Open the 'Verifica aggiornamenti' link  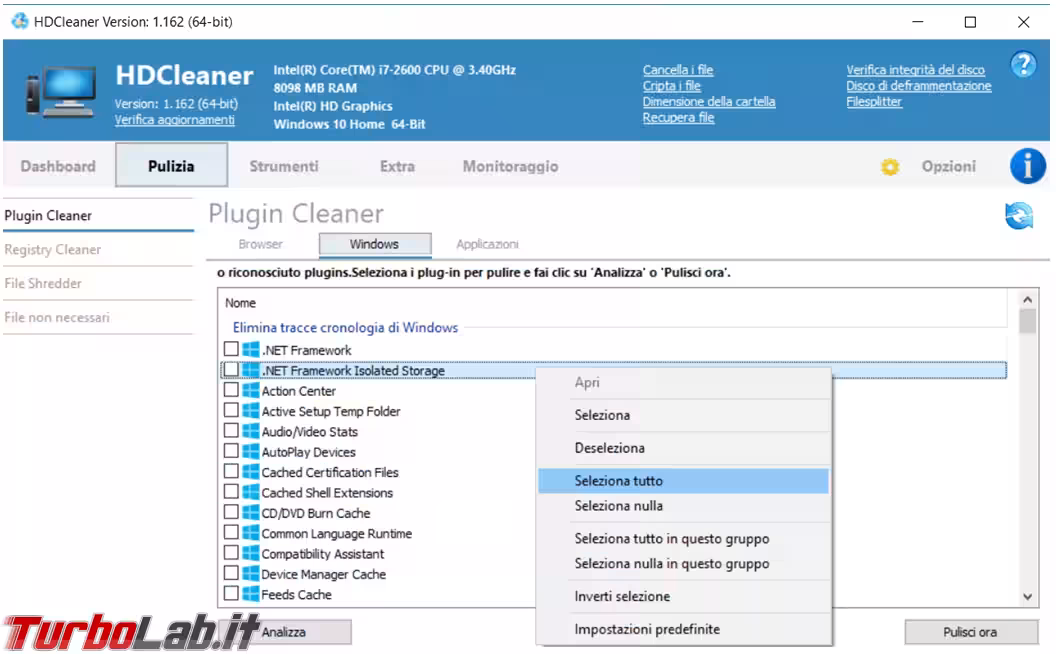click(174, 120)
